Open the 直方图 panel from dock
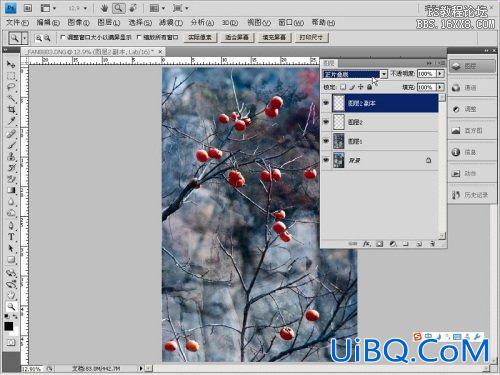This screenshot has height=375, width=500. pos(471,131)
